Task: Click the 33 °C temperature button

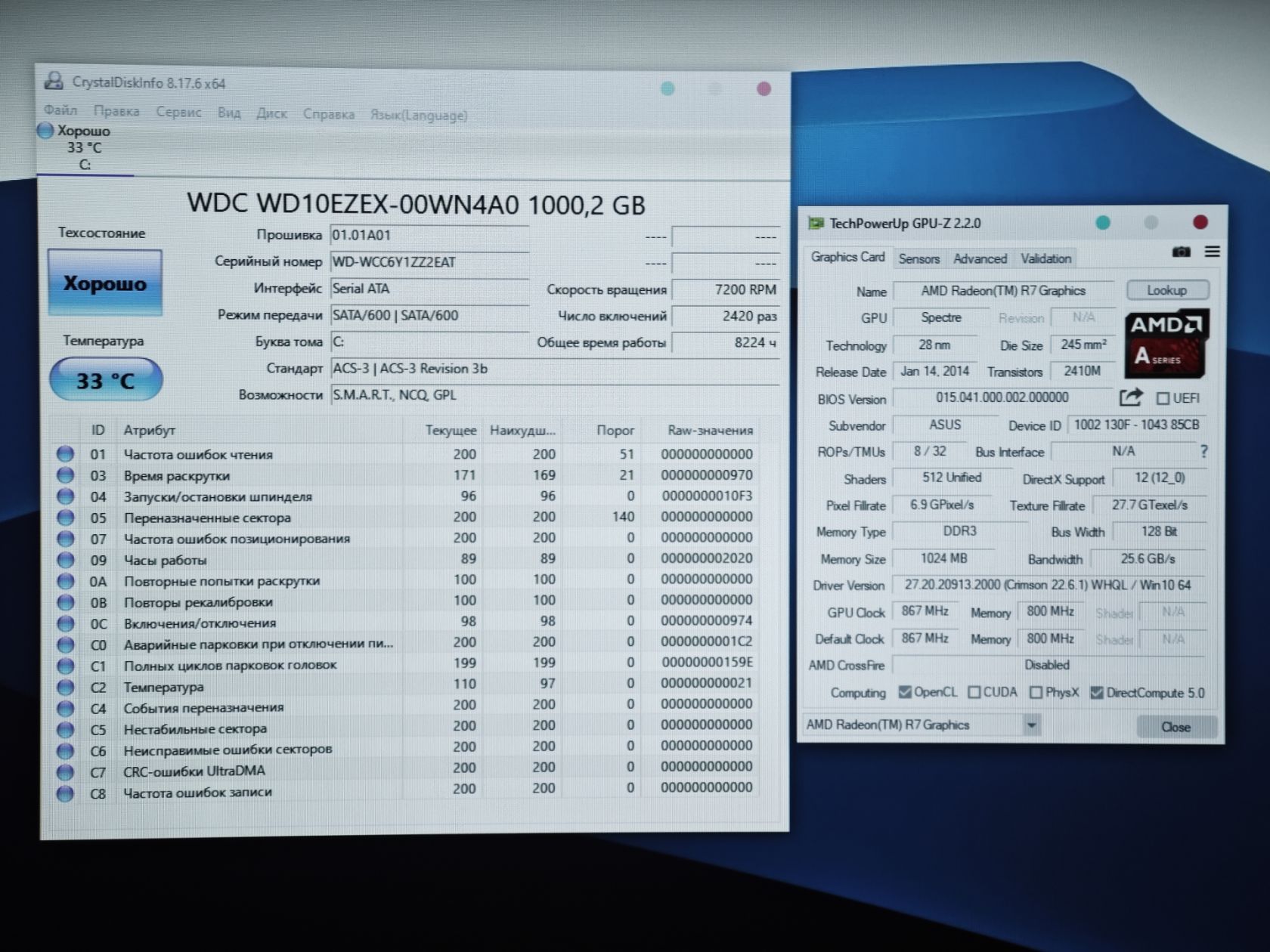Action: (x=106, y=380)
